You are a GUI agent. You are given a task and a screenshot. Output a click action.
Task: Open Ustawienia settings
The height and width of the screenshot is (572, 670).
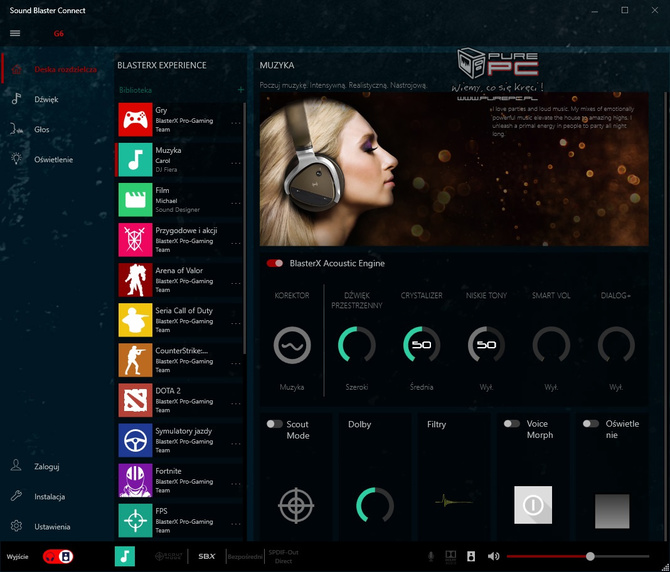coord(56,526)
